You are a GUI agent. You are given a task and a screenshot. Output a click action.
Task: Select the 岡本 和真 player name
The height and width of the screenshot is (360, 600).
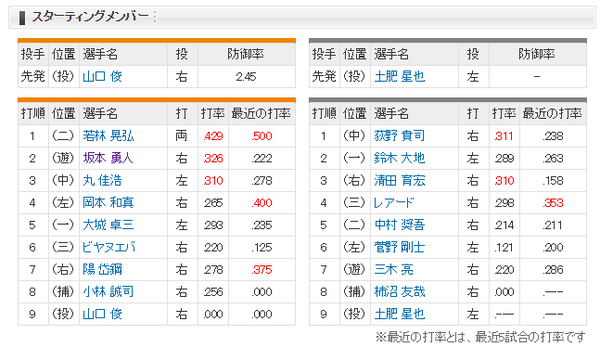pyautogui.click(x=108, y=202)
